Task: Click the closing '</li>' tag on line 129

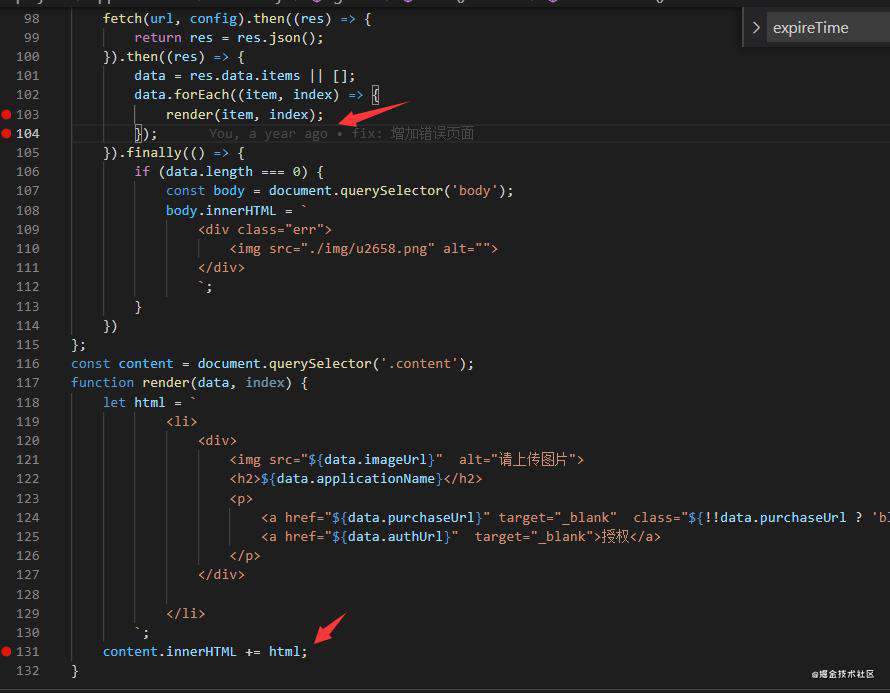Action: click(186, 614)
